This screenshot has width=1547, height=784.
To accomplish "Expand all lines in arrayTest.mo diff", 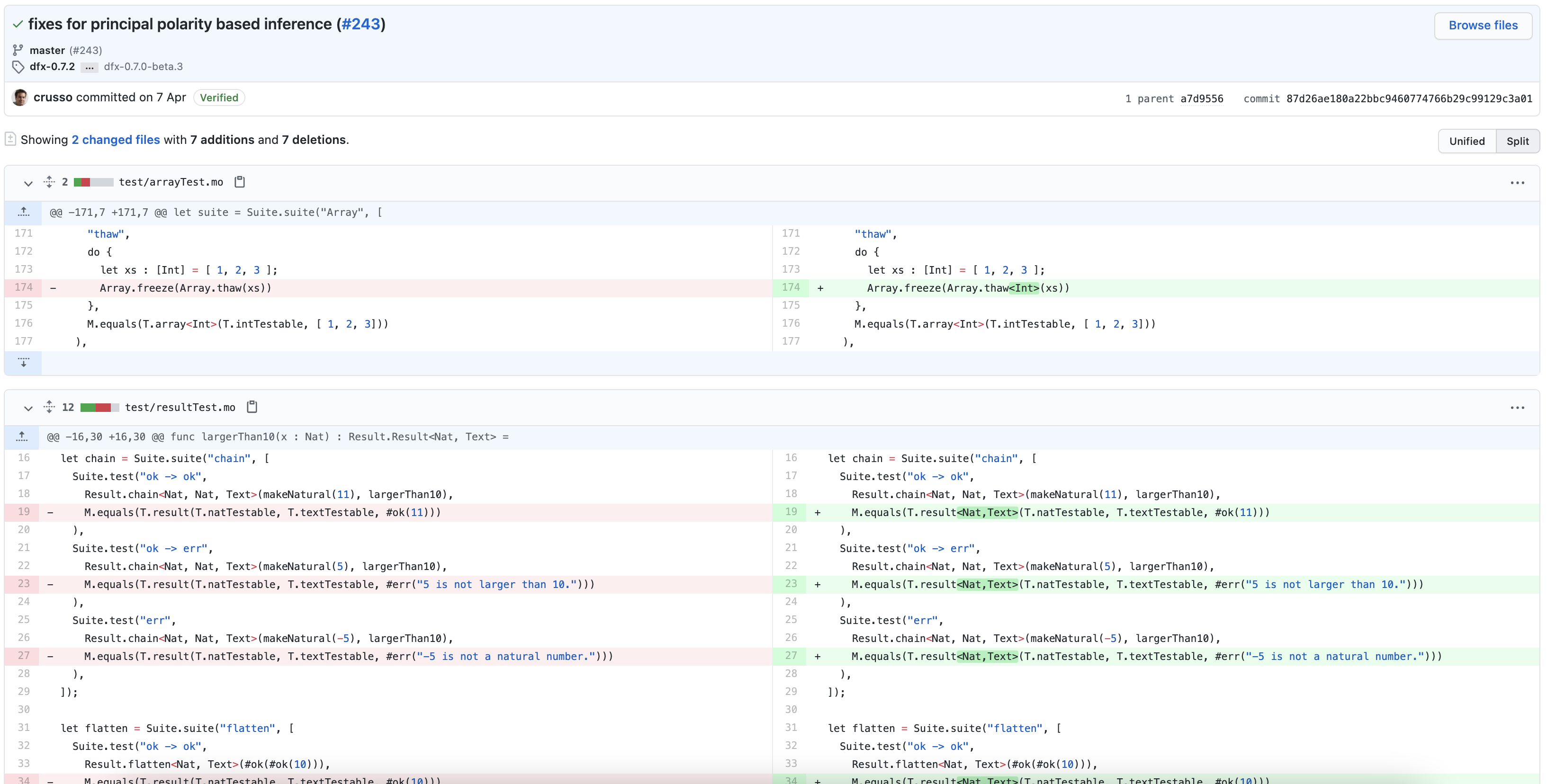I will tap(49, 182).
